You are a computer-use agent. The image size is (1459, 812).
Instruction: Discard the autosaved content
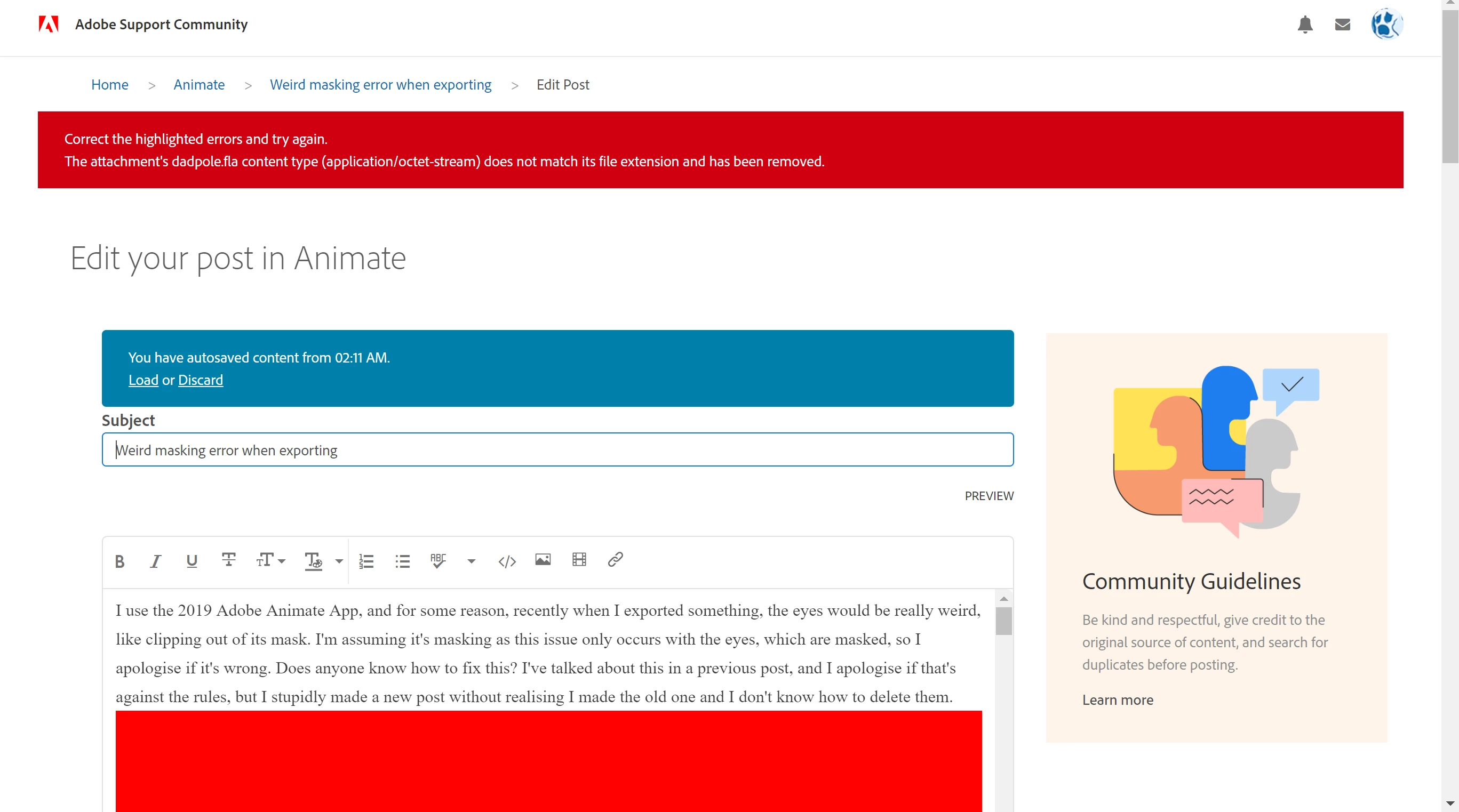[x=201, y=380]
